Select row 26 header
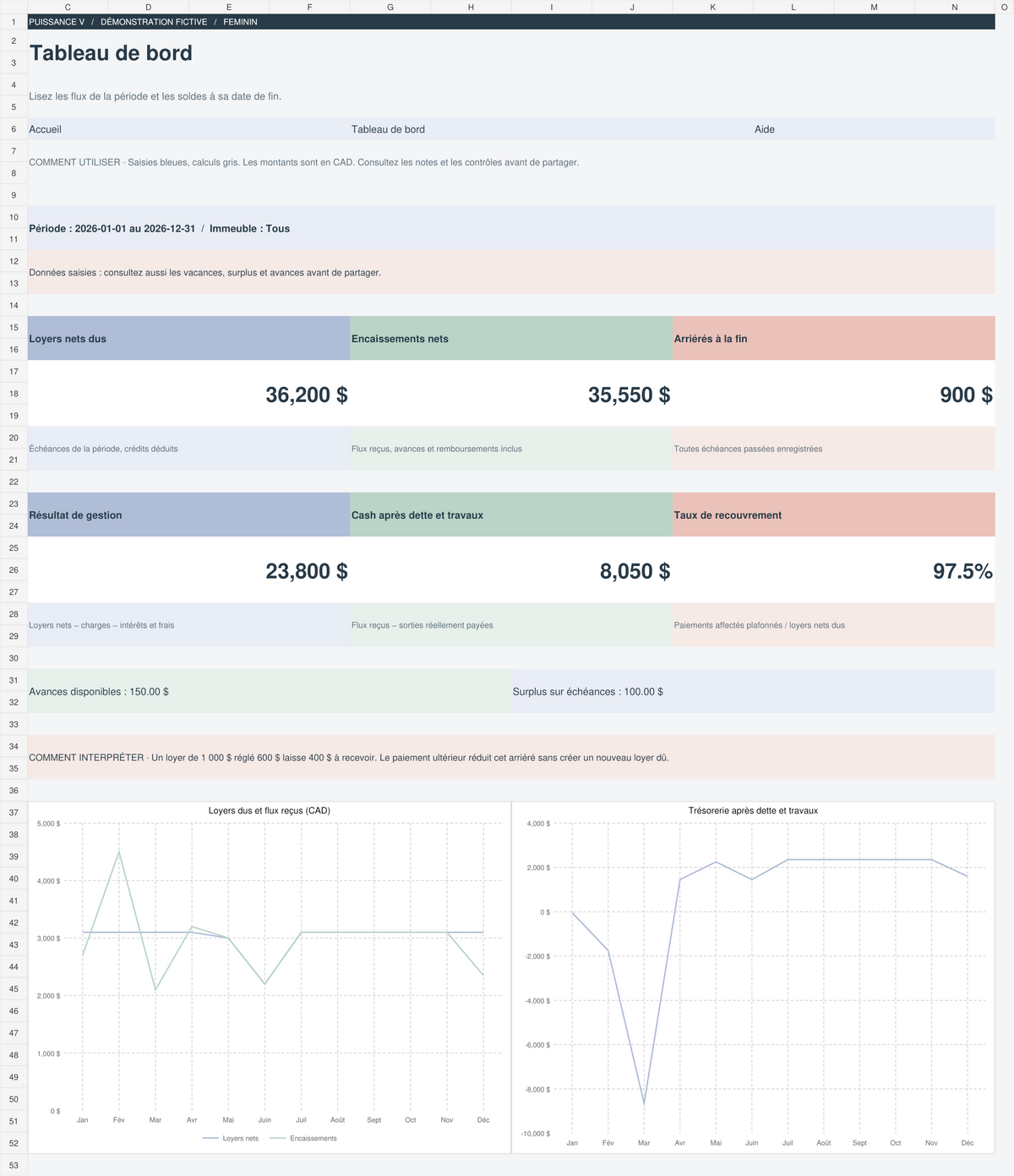The width and height of the screenshot is (1014, 1176). coord(14,570)
